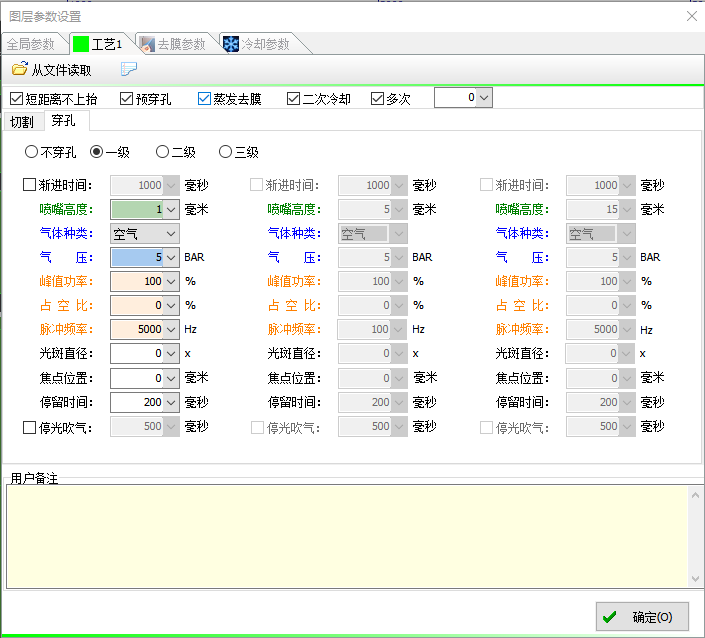705x638 pixels.
Task: Select the 二级 radio button
Action: pyautogui.click(x=162, y=152)
